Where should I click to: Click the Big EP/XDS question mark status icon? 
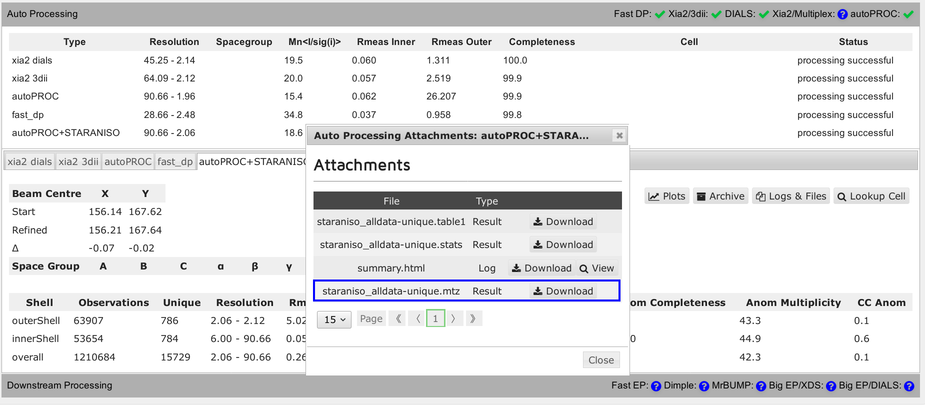point(831,386)
